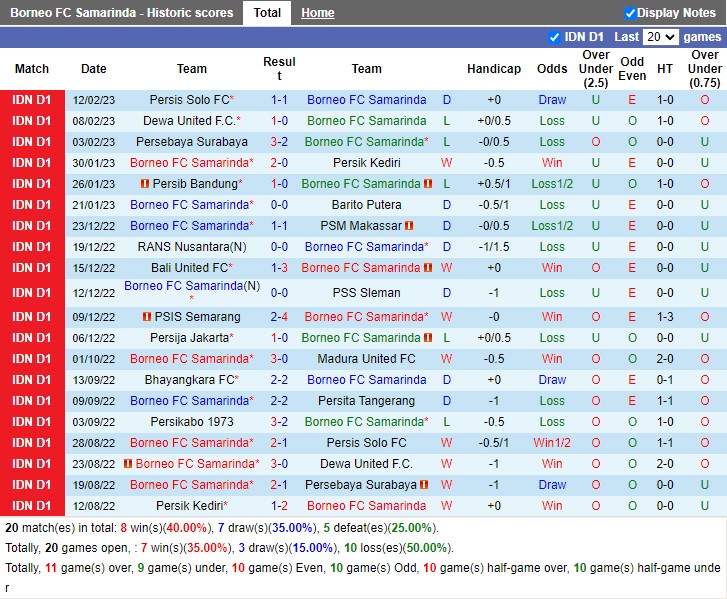This screenshot has width=727, height=599.
Task: Open Madura United FC team page
Action: coord(366,359)
